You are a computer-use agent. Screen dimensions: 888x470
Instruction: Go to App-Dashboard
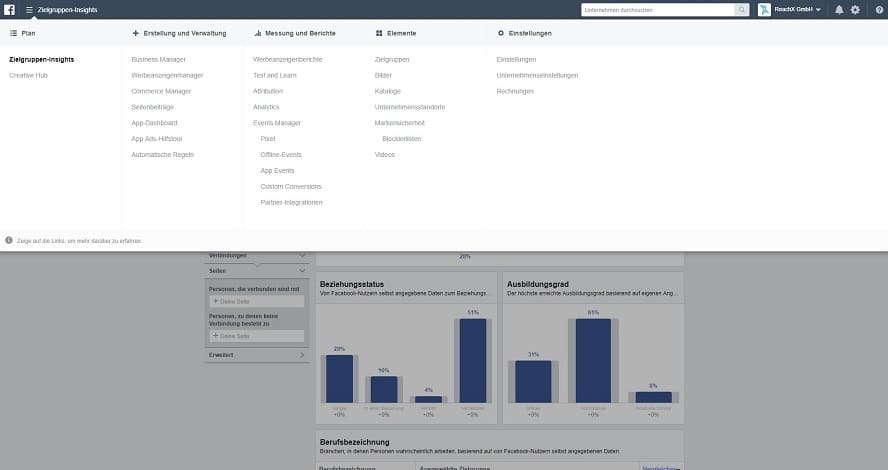[154, 123]
